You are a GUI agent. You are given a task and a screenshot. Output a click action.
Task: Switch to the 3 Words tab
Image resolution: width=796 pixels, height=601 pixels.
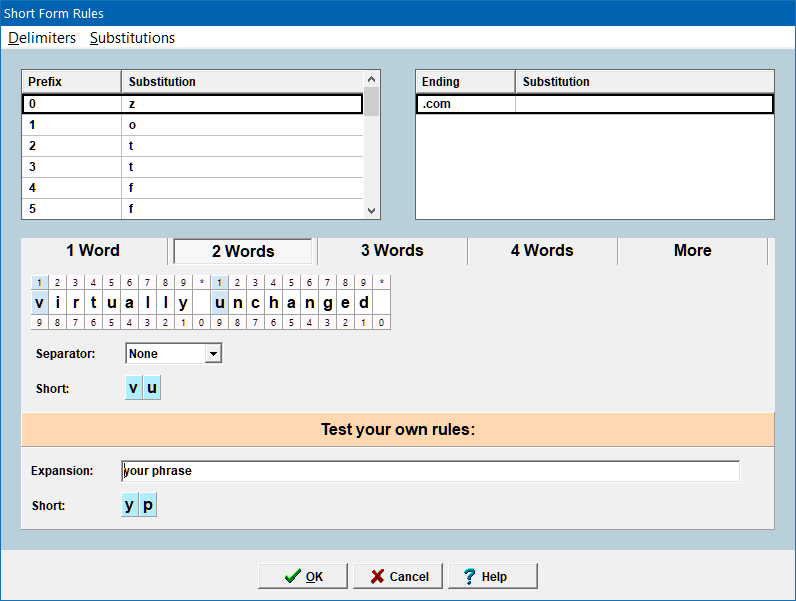point(392,251)
